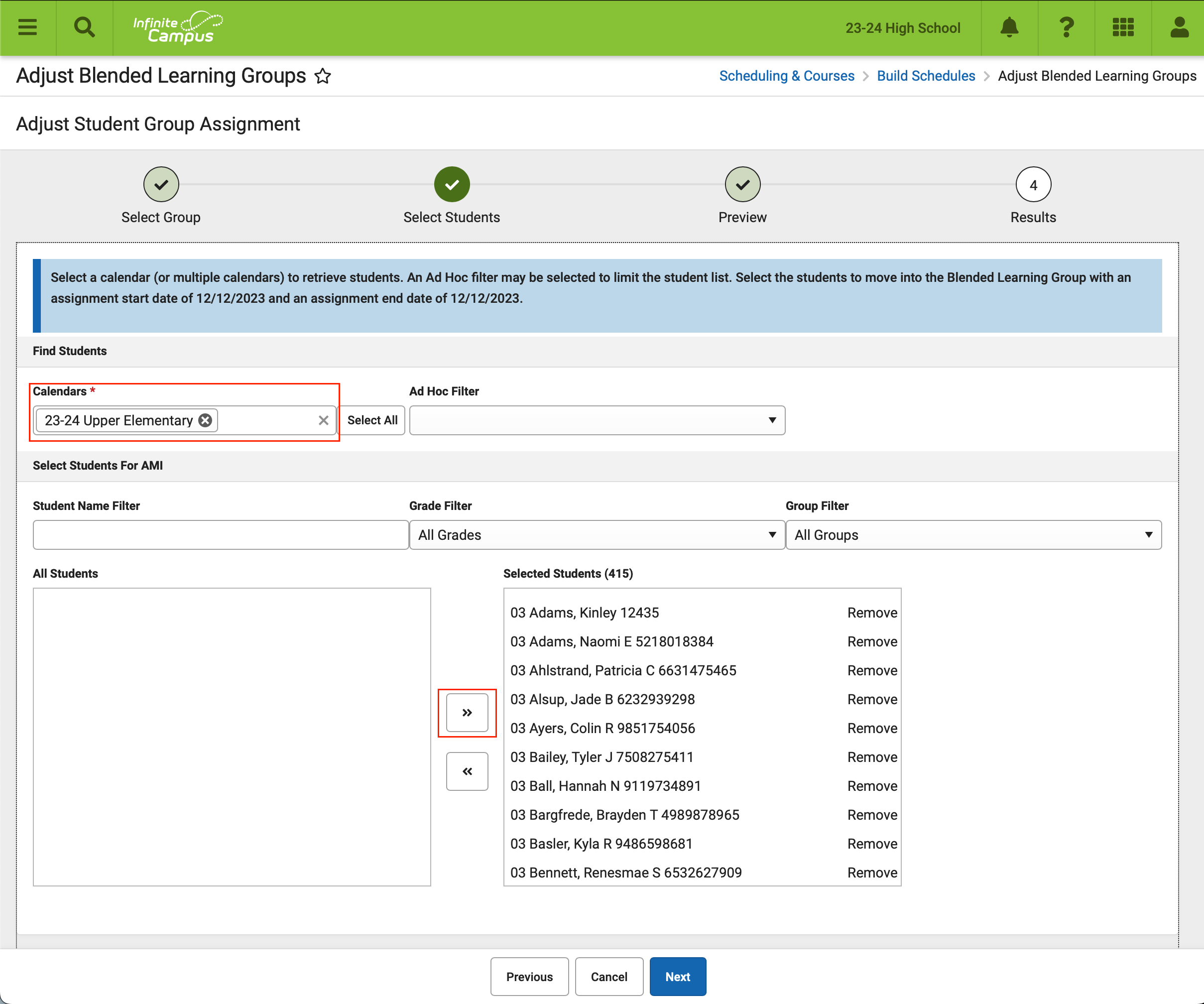The width and height of the screenshot is (1204, 1004).
Task: Open the search tool magnifier icon
Action: (x=84, y=27)
